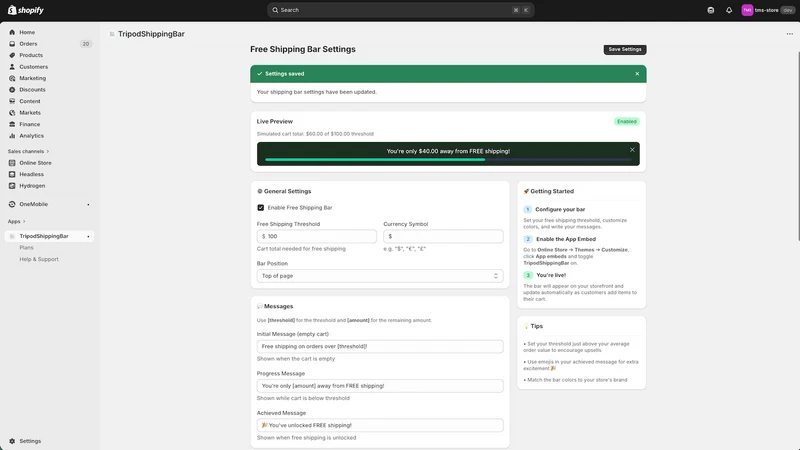
Task: Toggle Enable Free Shipping Bar checkbox
Action: coord(261,208)
